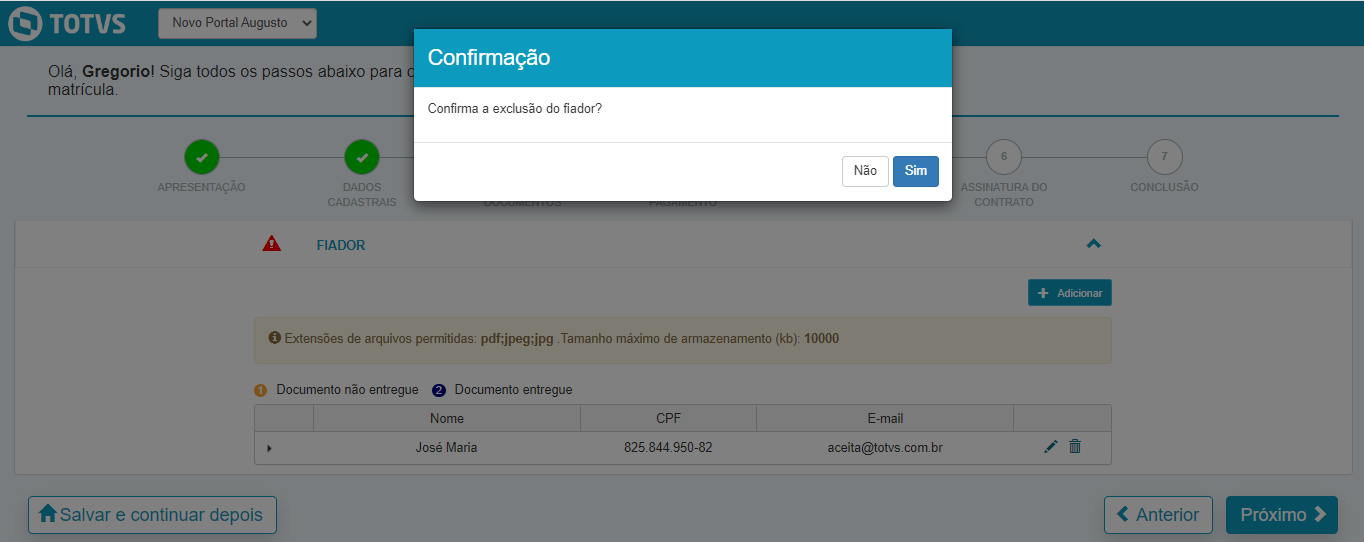Screen dimensions: 1364x542
Task: Click the info icon in the file extensions notice
Action: pos(275,338)
